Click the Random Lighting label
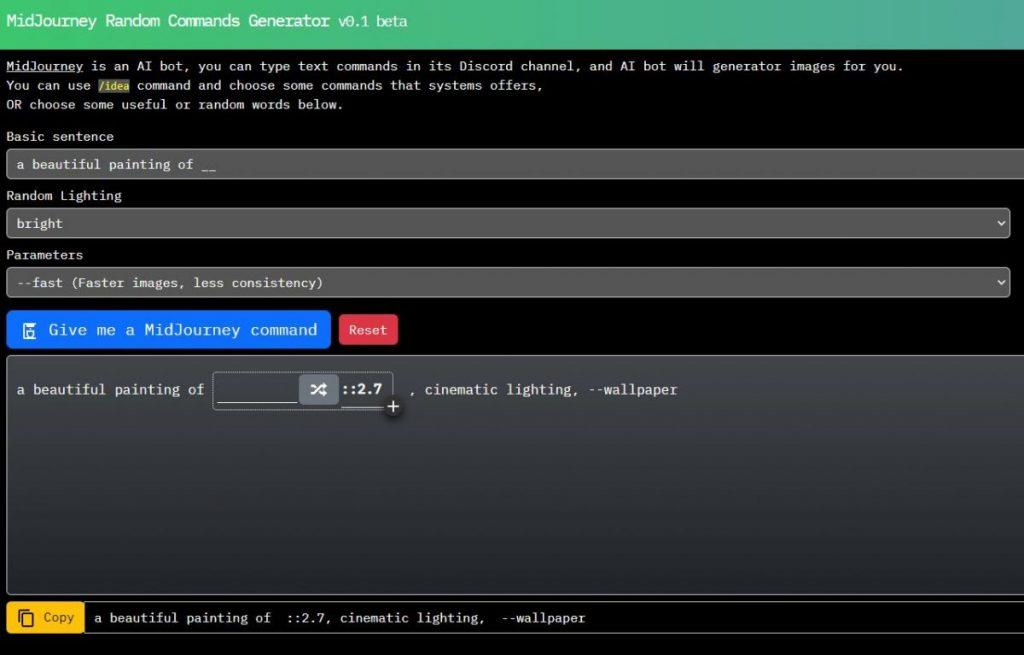 point(64,195)
